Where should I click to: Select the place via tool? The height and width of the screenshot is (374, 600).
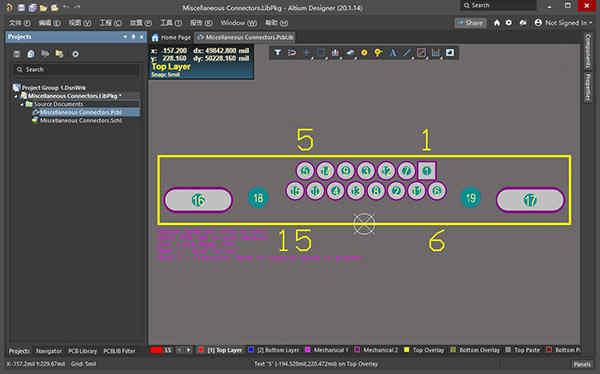coord(378,52)
